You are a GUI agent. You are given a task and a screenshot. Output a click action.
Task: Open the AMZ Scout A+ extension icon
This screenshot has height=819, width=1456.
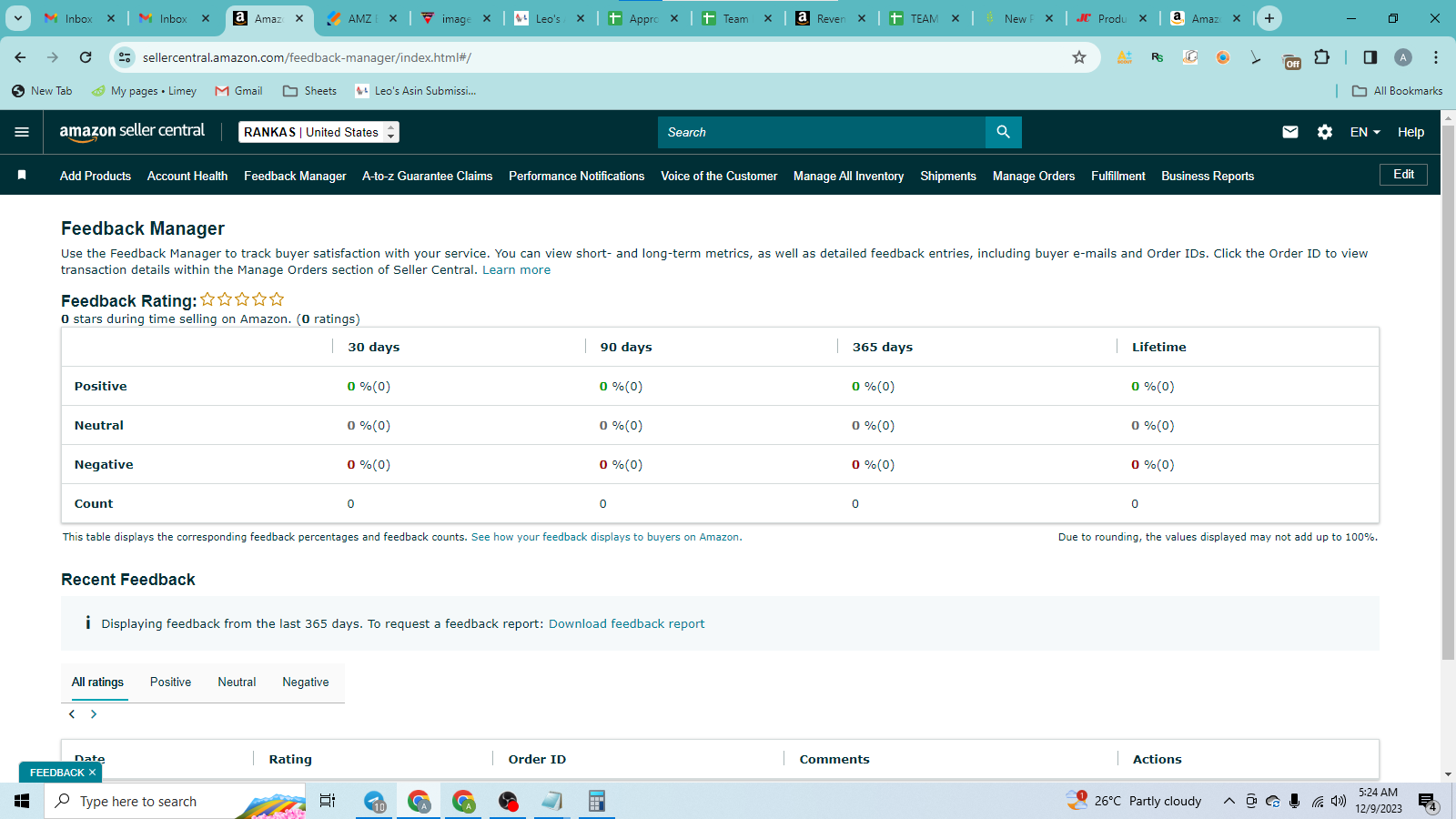tap(1125, 57)
